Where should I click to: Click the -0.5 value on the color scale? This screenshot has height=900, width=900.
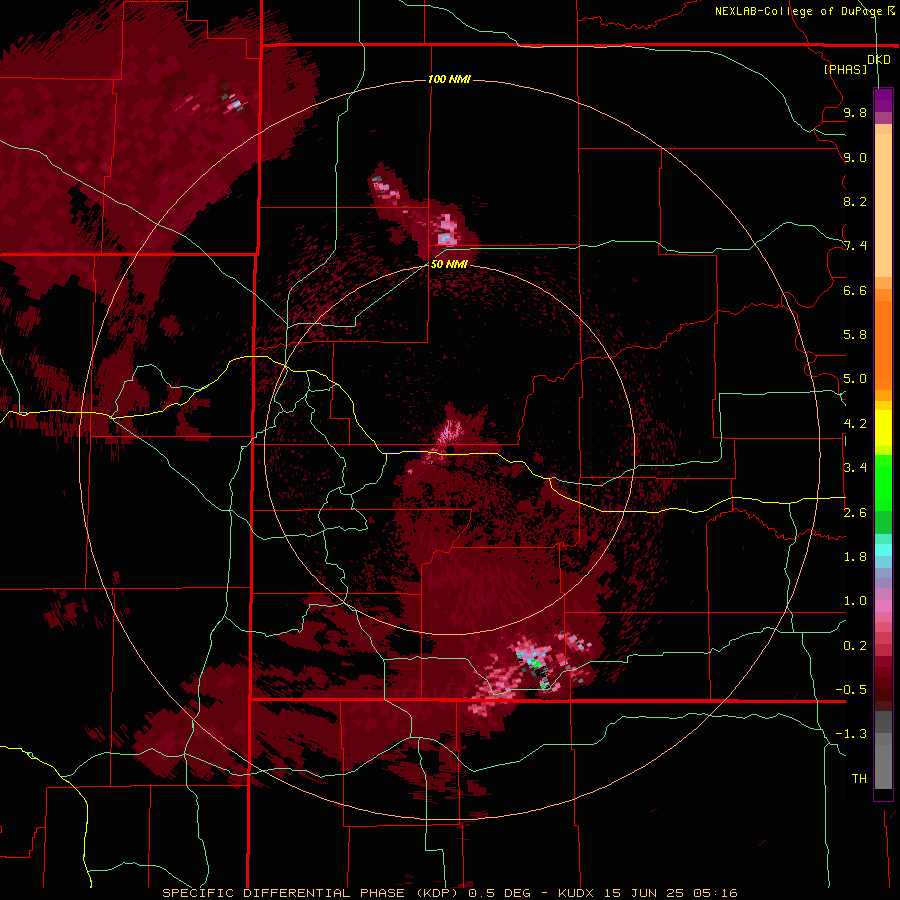tap(851, 690)
